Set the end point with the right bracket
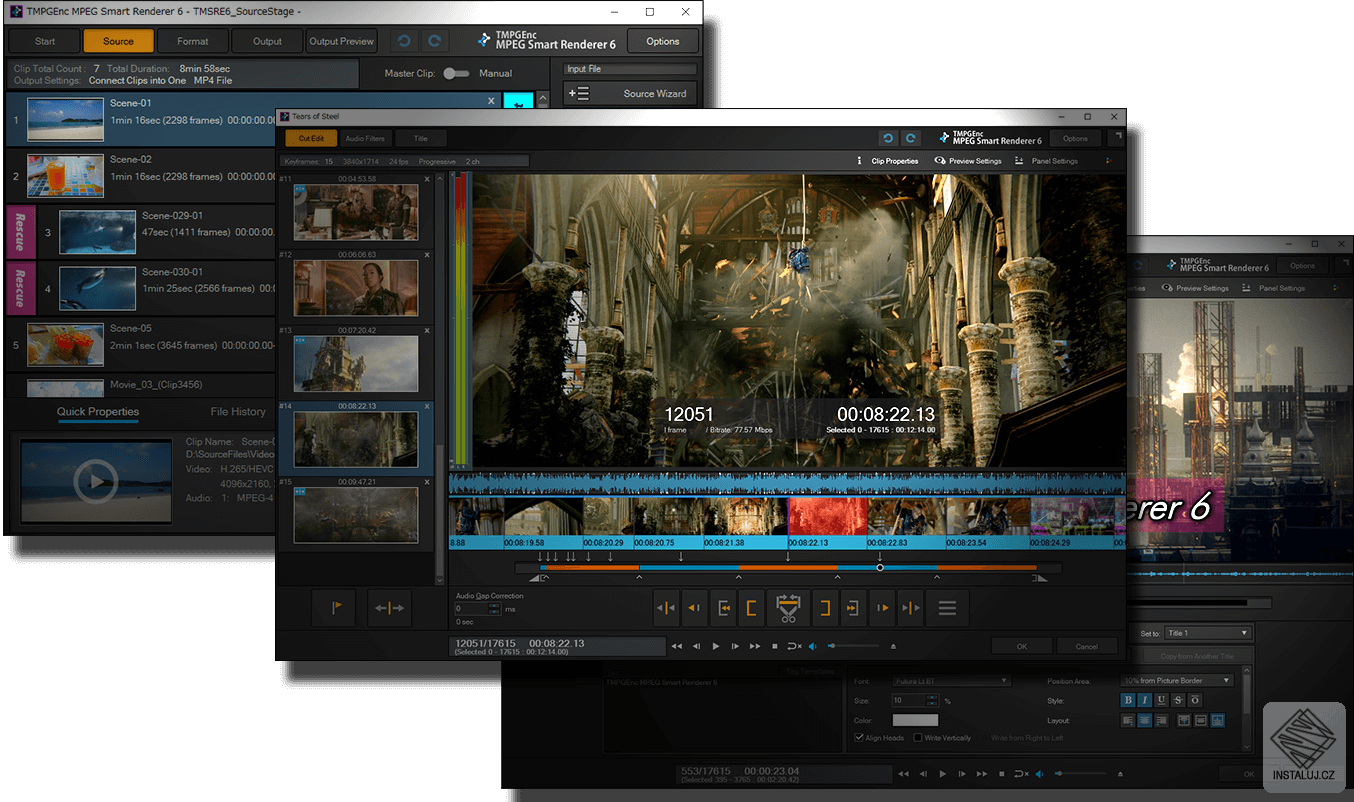This screenshot has width=1354, height=802. 825,608
